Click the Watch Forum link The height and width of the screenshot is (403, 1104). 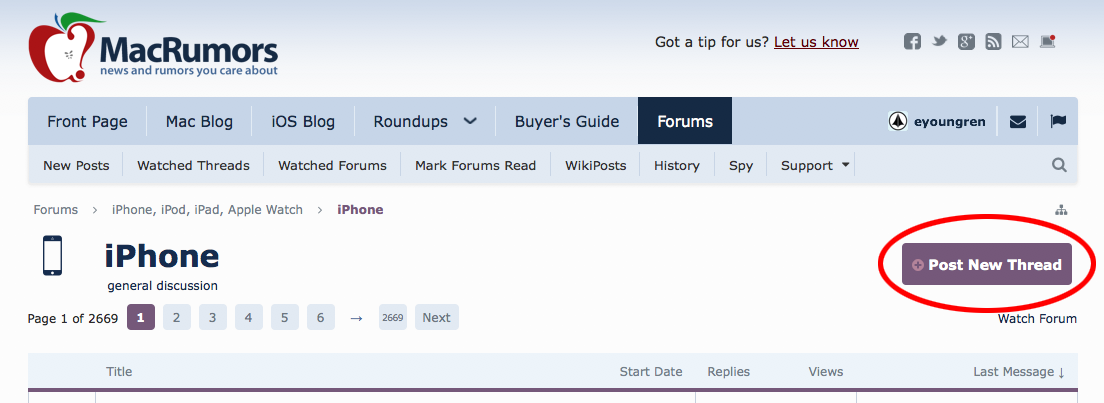pos(1037,318)
